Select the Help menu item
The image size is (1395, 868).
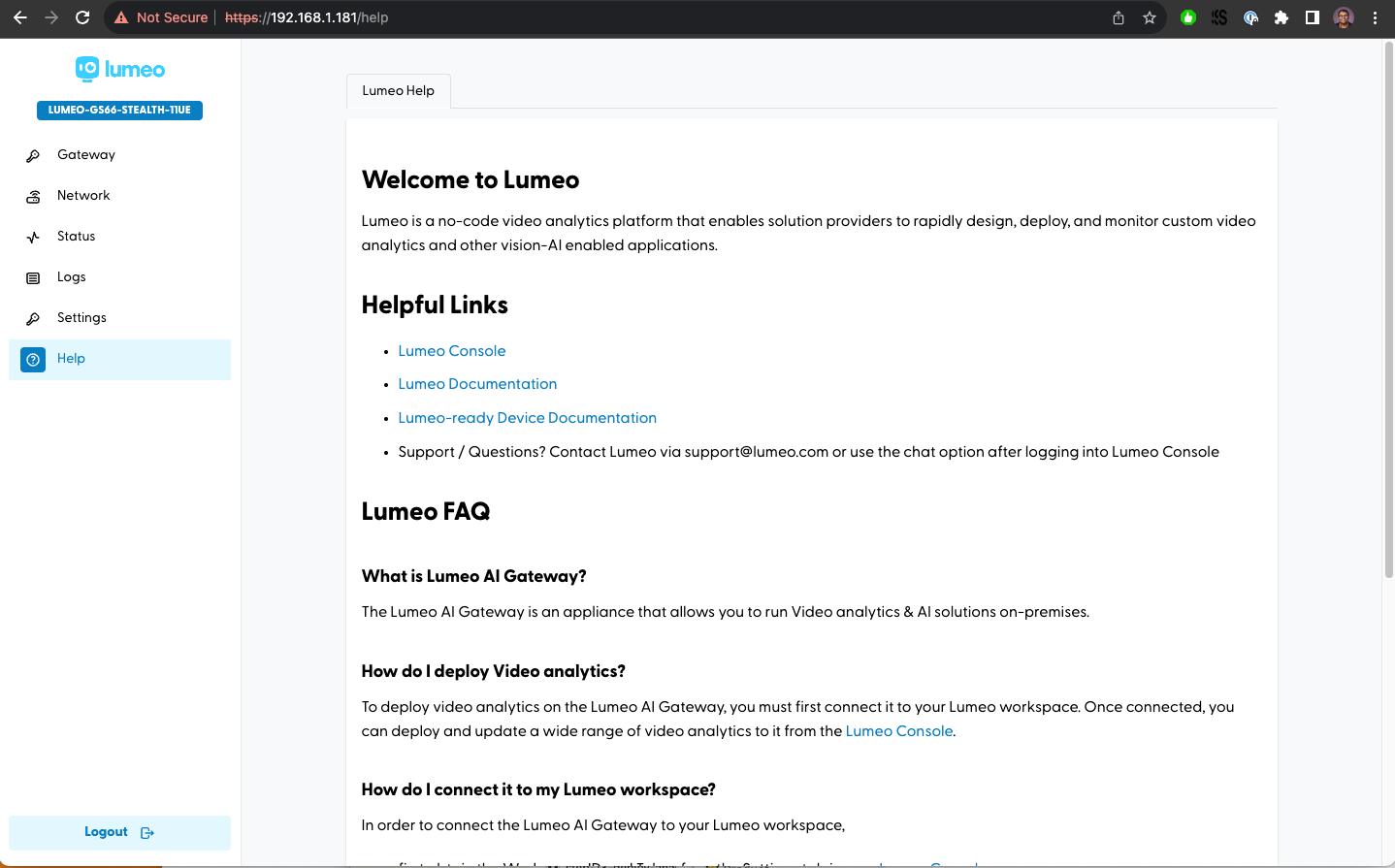(119, 359)
